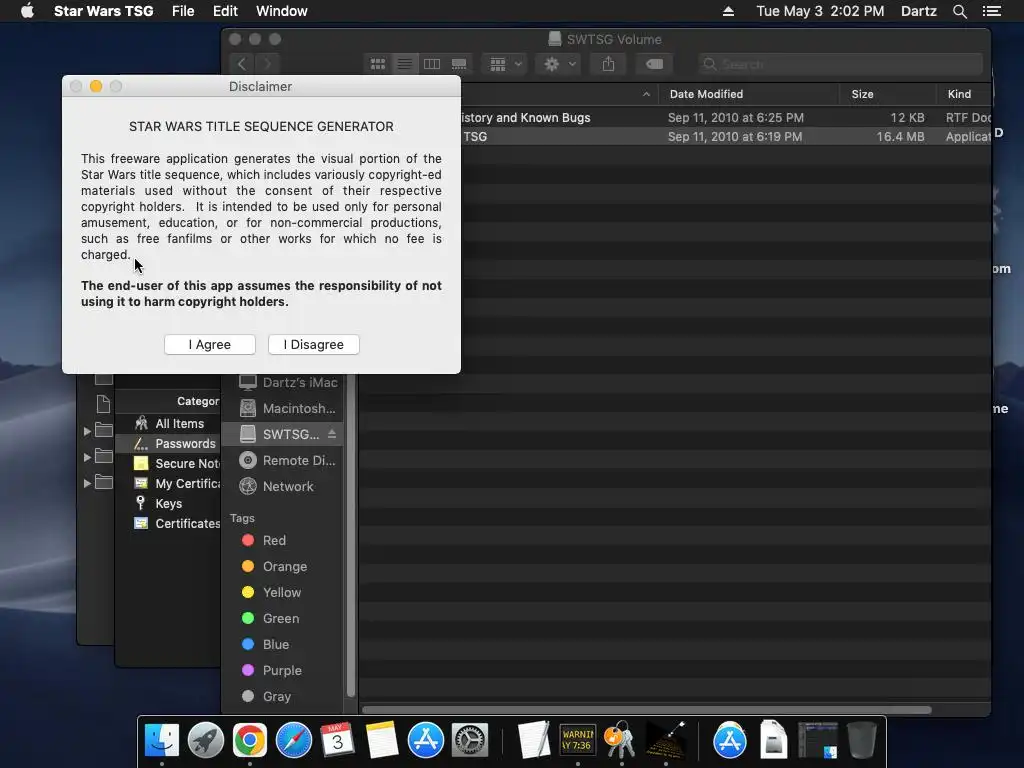Select Dartz's iMac in Finder sidebar

288,382
